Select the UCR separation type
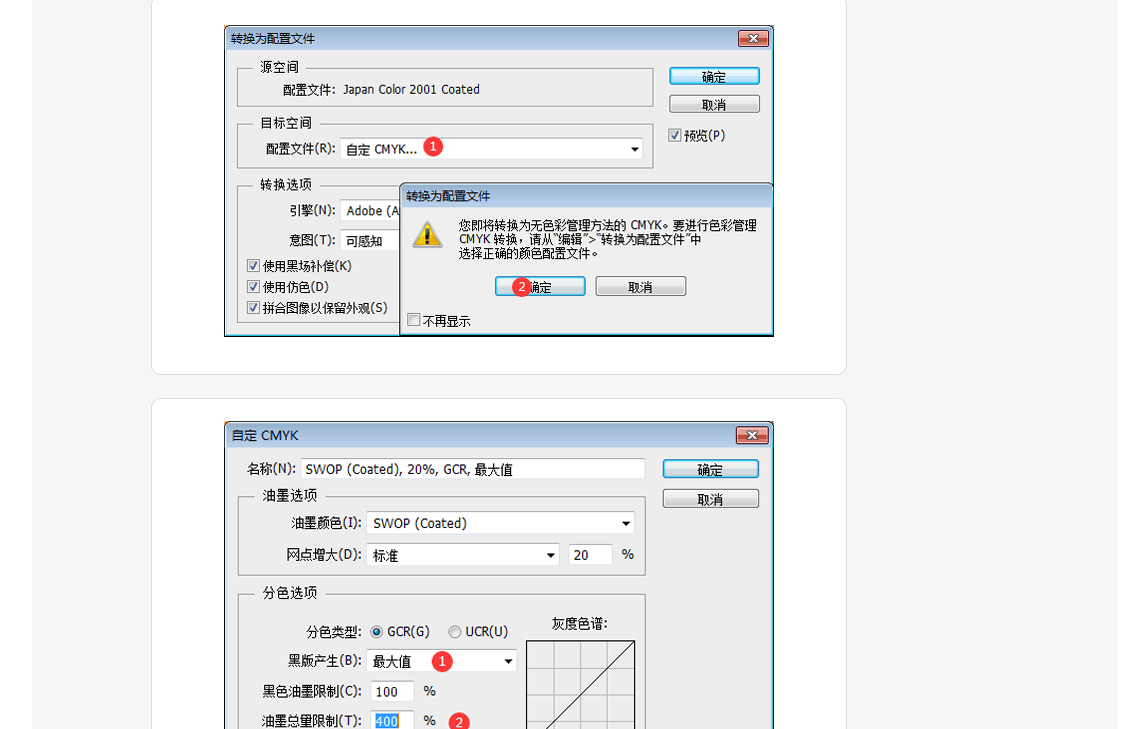 [x=454, y=631]
